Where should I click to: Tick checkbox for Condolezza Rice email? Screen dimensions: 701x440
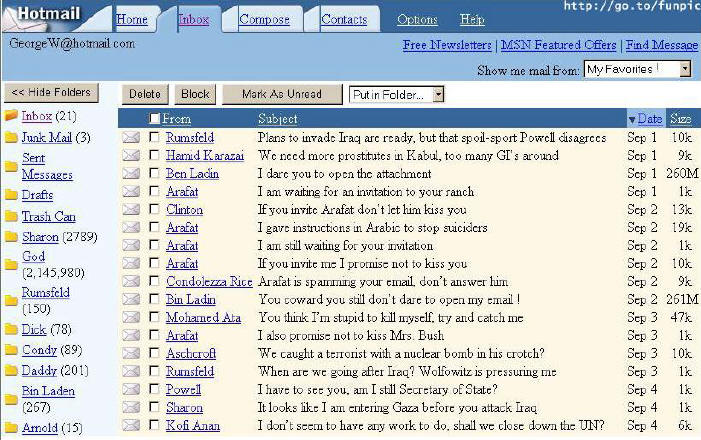[x=154, y=281]
